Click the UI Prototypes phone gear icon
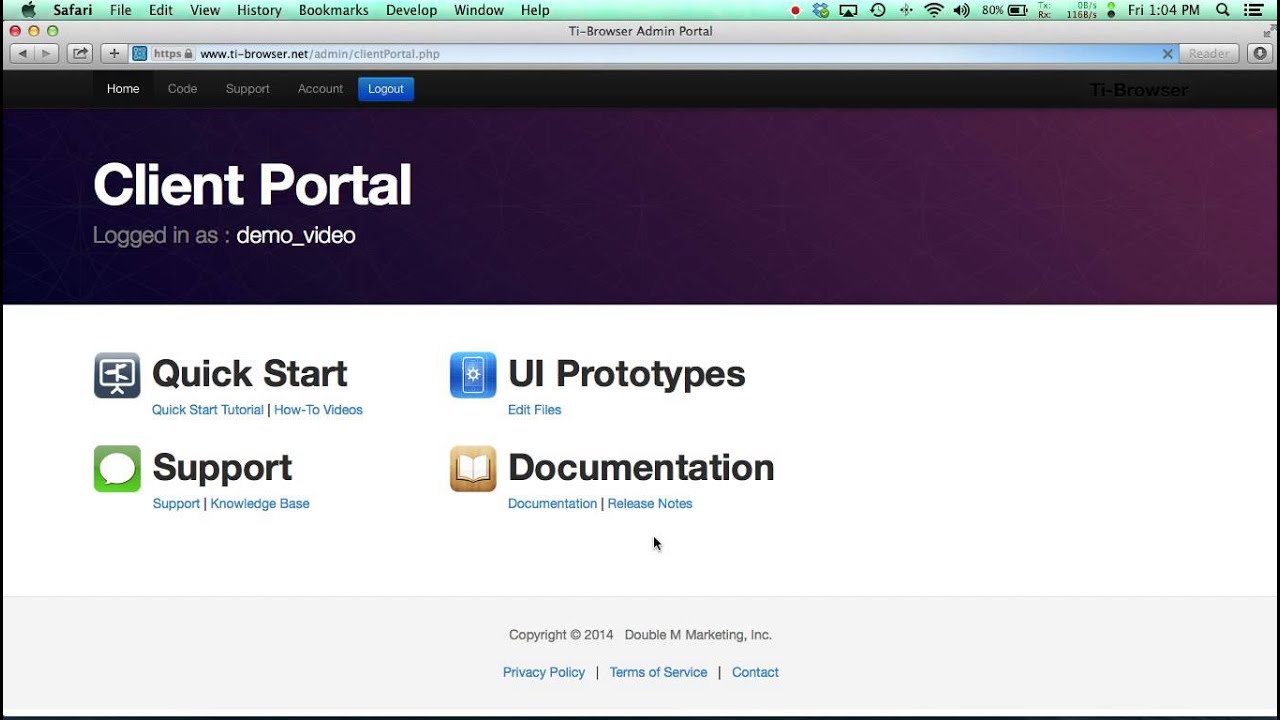The height and width of the screenshot is (720, 1280). 473,375
